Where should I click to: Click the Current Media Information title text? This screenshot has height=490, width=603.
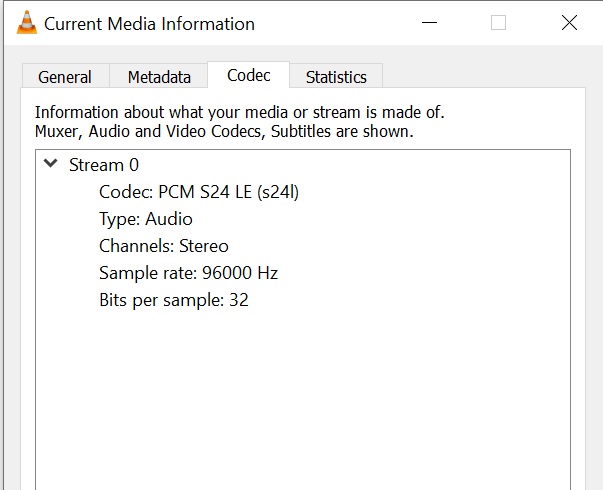coord(150,24)
